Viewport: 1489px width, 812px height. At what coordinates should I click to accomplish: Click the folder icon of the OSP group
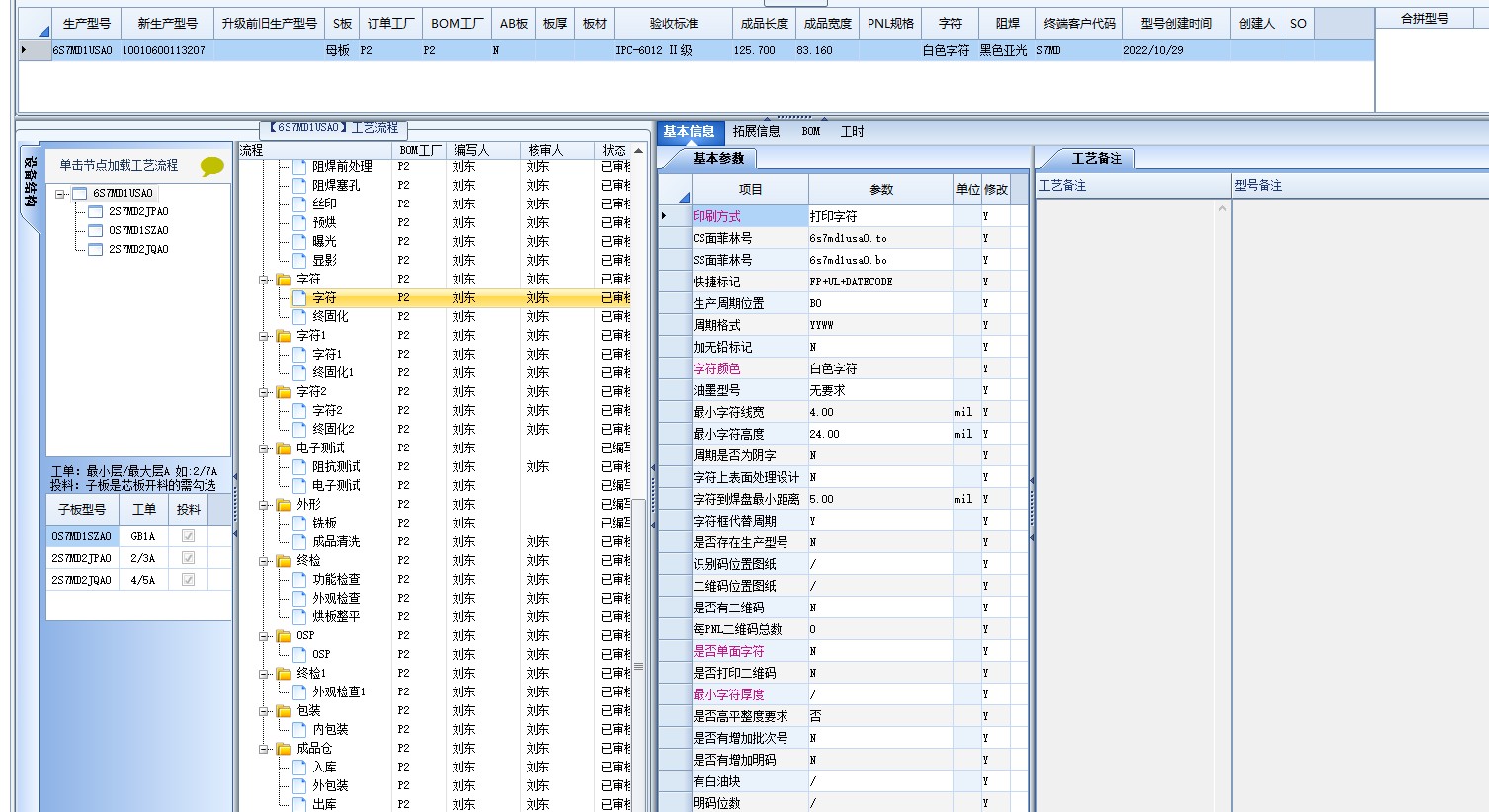pos(284,636)
